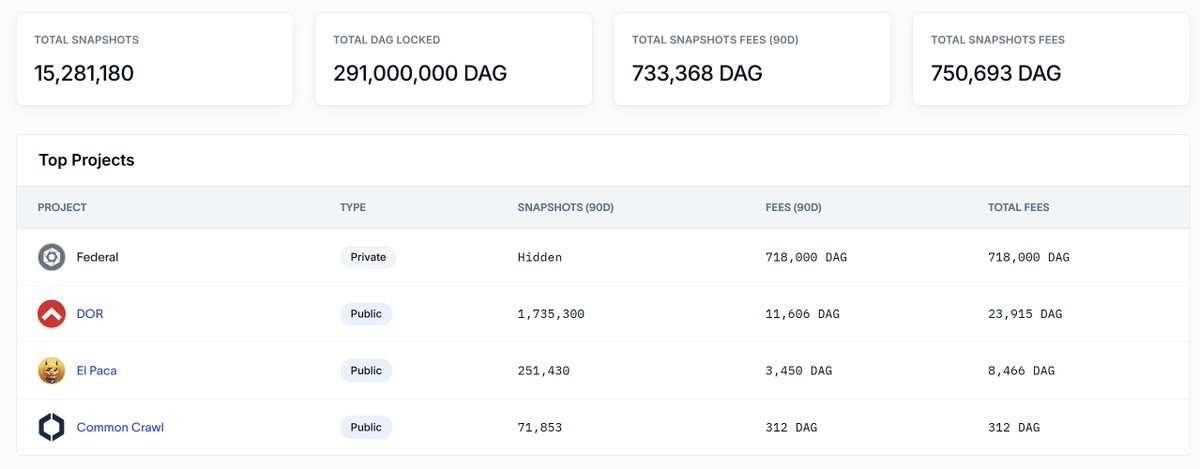This screenshot has width=1200, height=469.
Task: Click the Public badge in Common Crawl row
Action: (366, 428)
